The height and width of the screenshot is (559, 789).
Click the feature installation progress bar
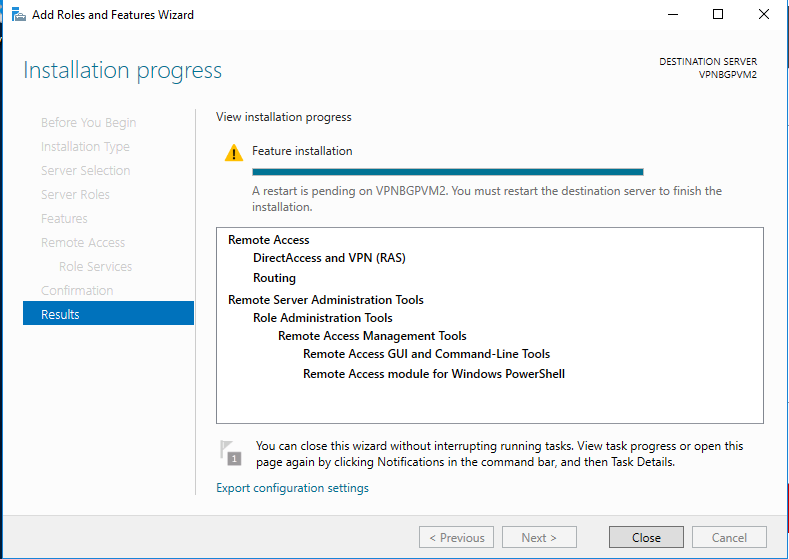coord(447,172)
